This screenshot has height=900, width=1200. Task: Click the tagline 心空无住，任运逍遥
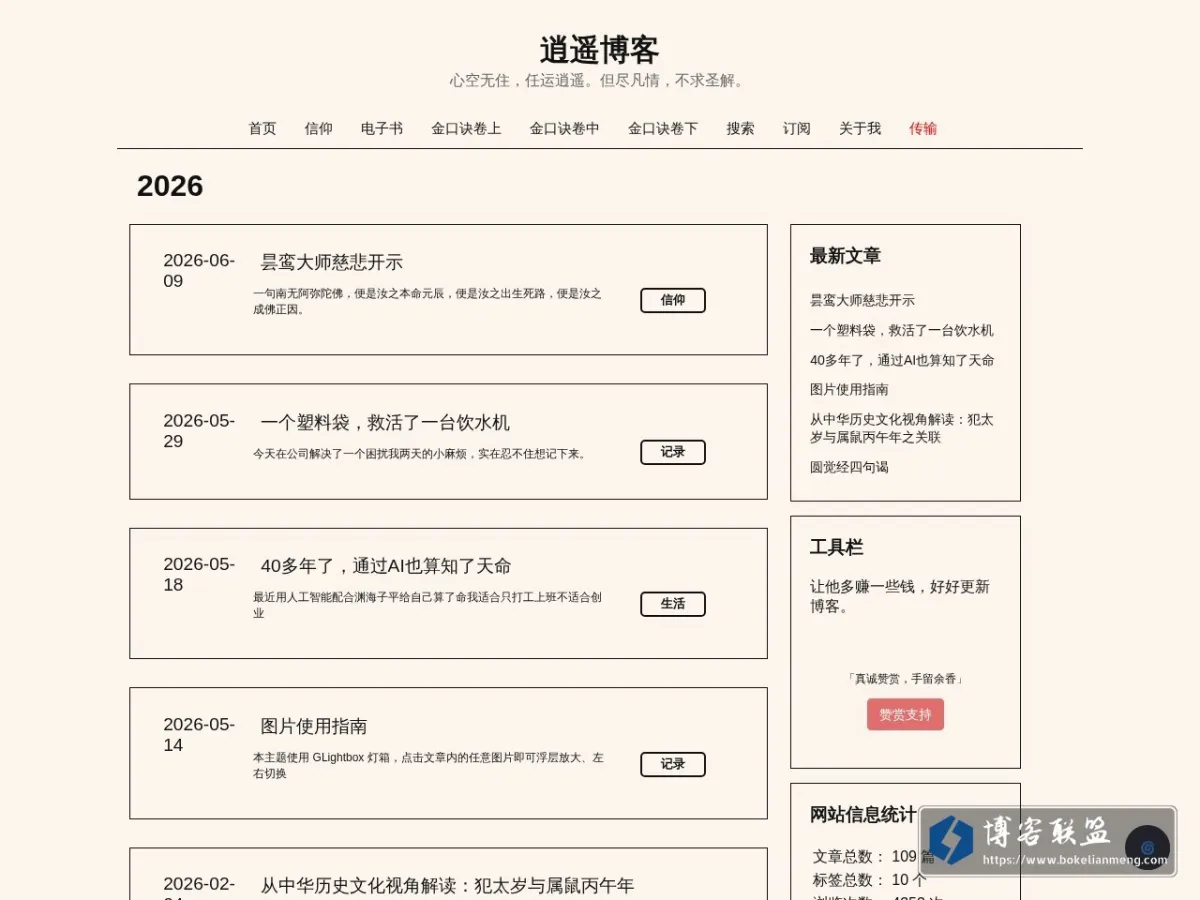tap(599, 80)
